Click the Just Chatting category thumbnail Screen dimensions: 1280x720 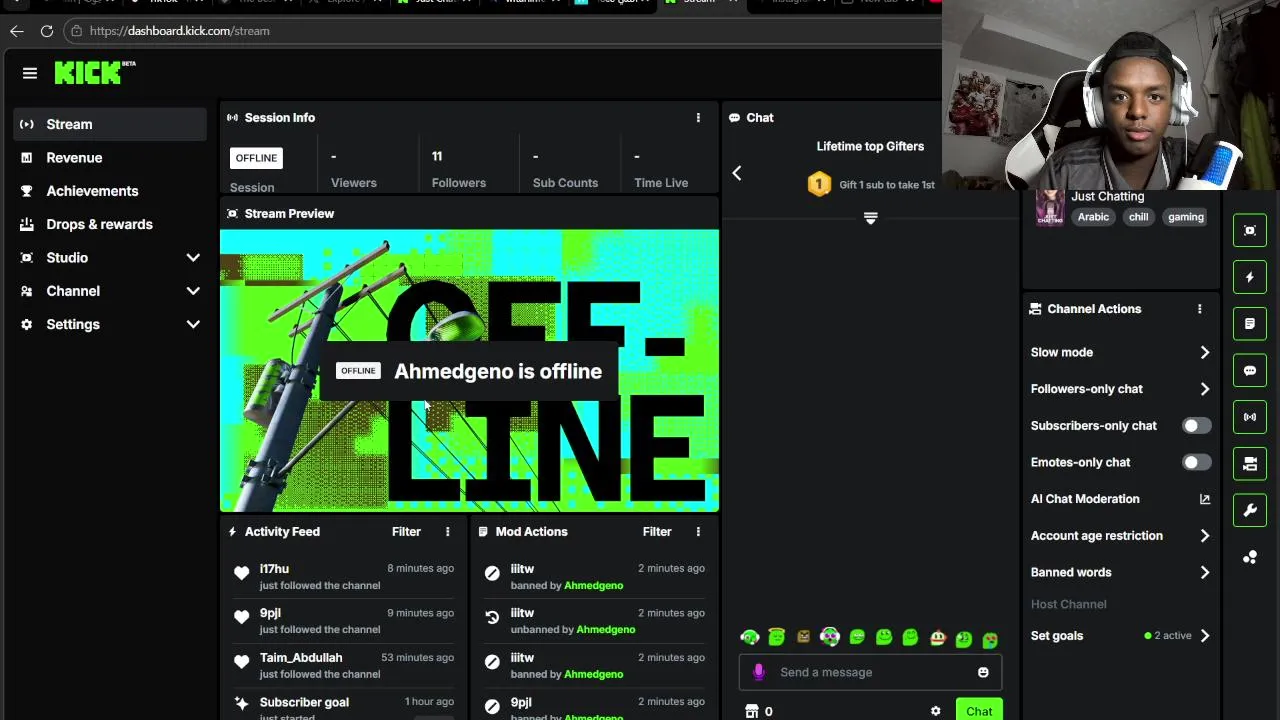pyautogui.click(x=1050, y=207)
